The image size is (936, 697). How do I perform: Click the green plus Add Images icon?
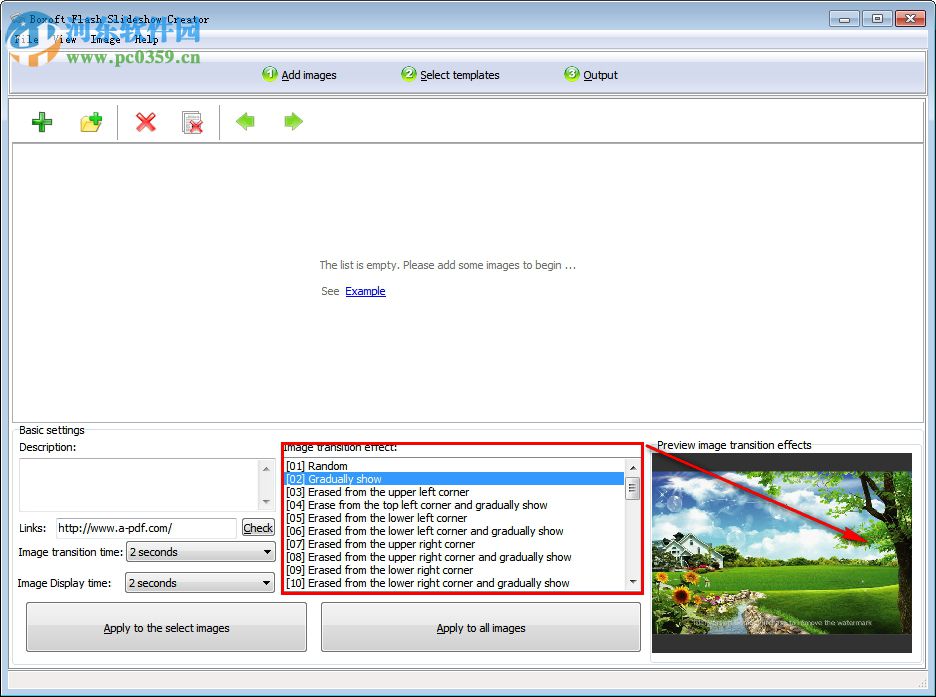pos(41,122)
